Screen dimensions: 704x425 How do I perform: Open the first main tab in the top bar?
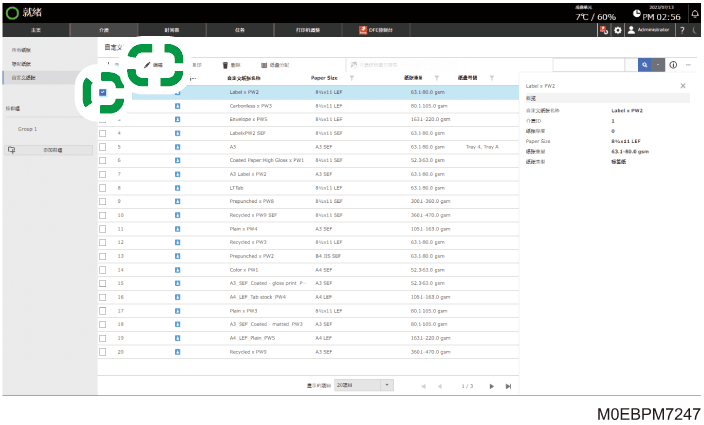[x=36, y=30]
